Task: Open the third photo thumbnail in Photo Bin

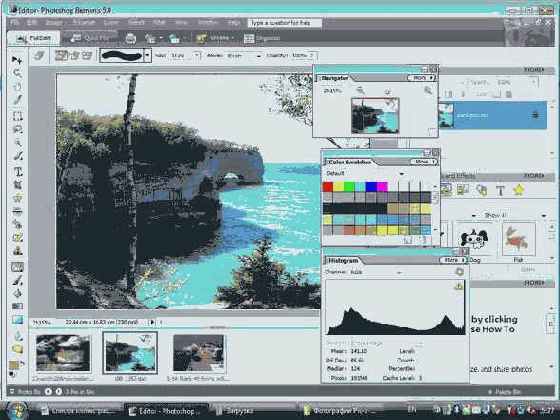Action: tap(199, 353)
